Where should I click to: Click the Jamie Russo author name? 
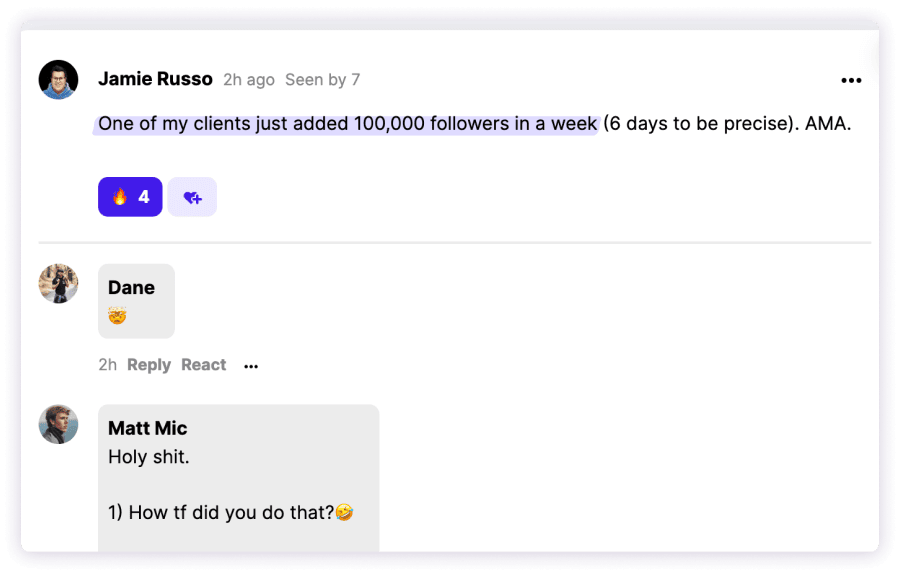[155, 79]
